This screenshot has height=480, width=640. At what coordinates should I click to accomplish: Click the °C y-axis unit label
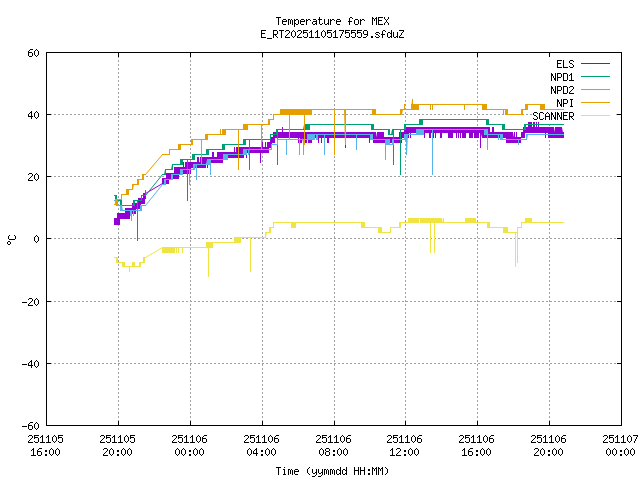click(11, 239)
